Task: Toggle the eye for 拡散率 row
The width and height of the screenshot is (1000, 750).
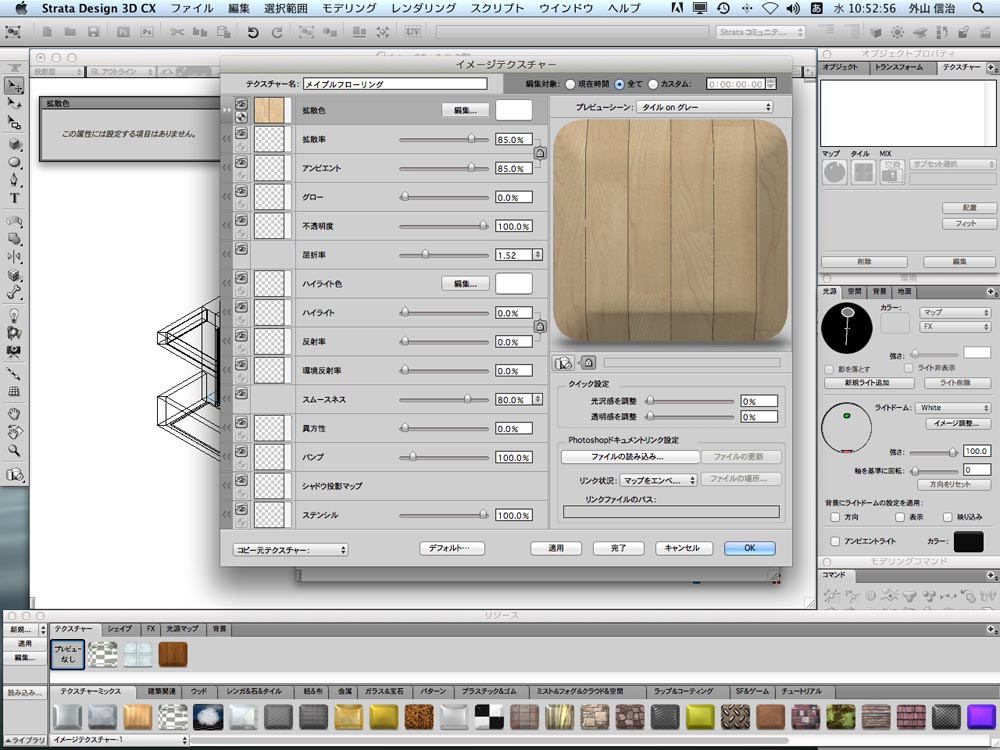Action: pyautogui.click(x=241, y=133)
